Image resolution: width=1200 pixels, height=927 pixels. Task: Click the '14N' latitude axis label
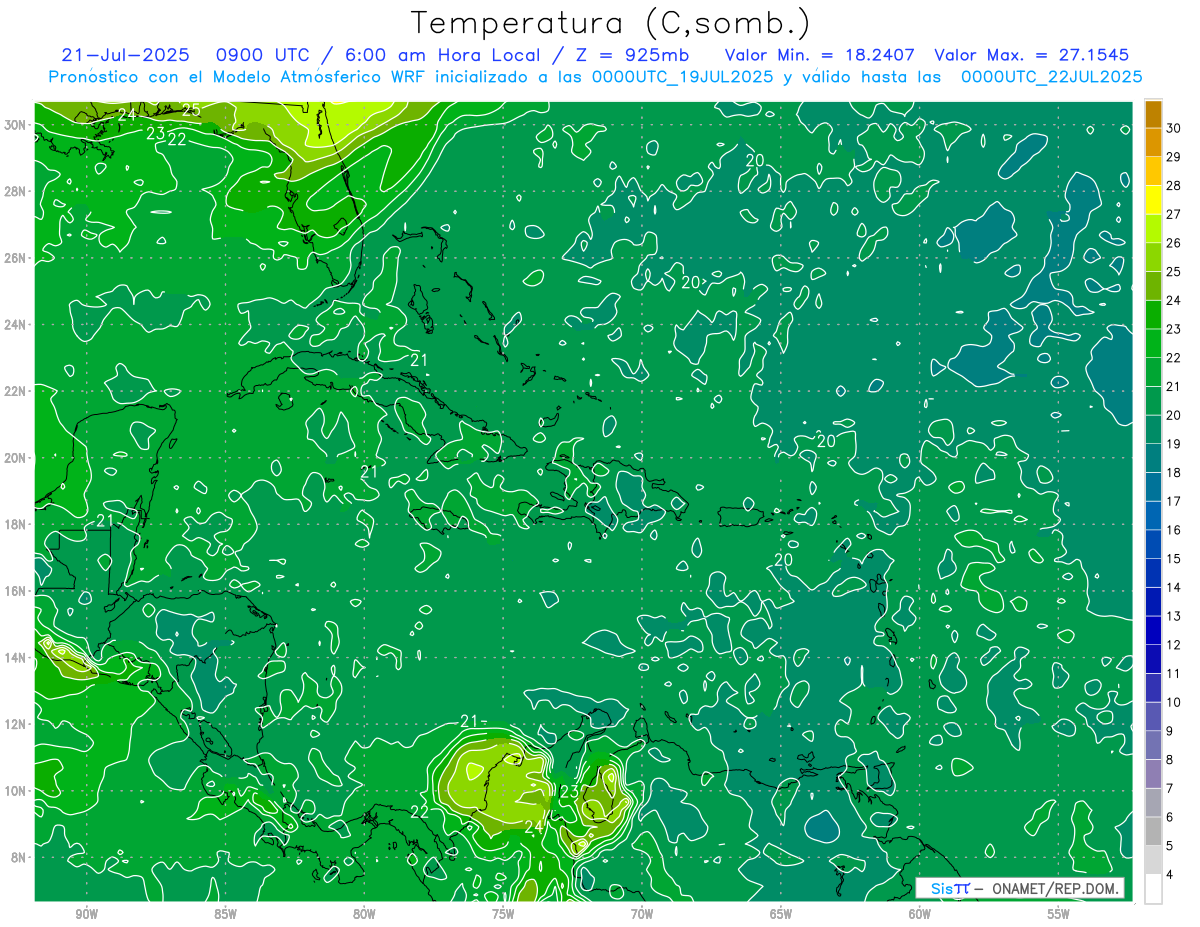[x=15, y=658]
